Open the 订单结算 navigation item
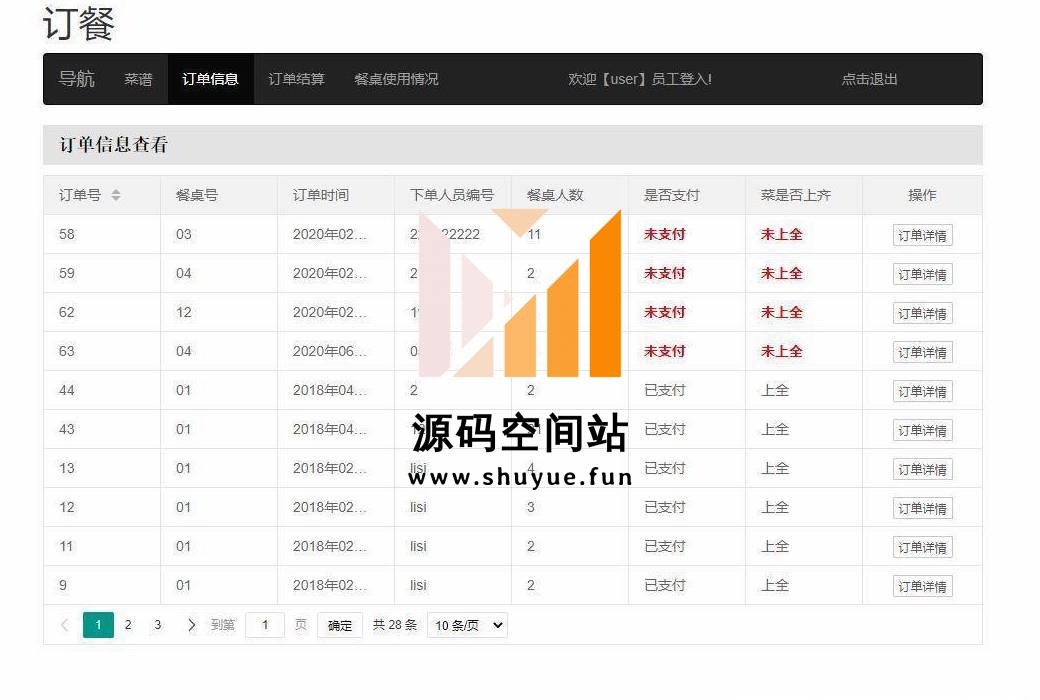 click(x=296, y=79)
